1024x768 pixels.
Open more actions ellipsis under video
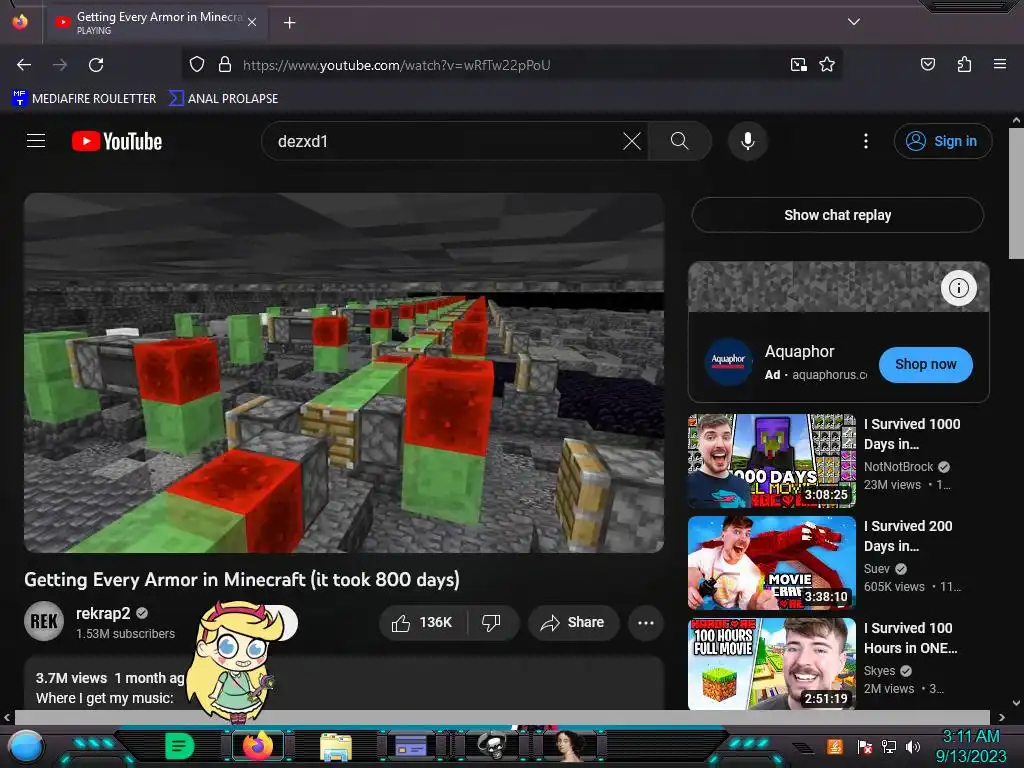pos(646,623)
